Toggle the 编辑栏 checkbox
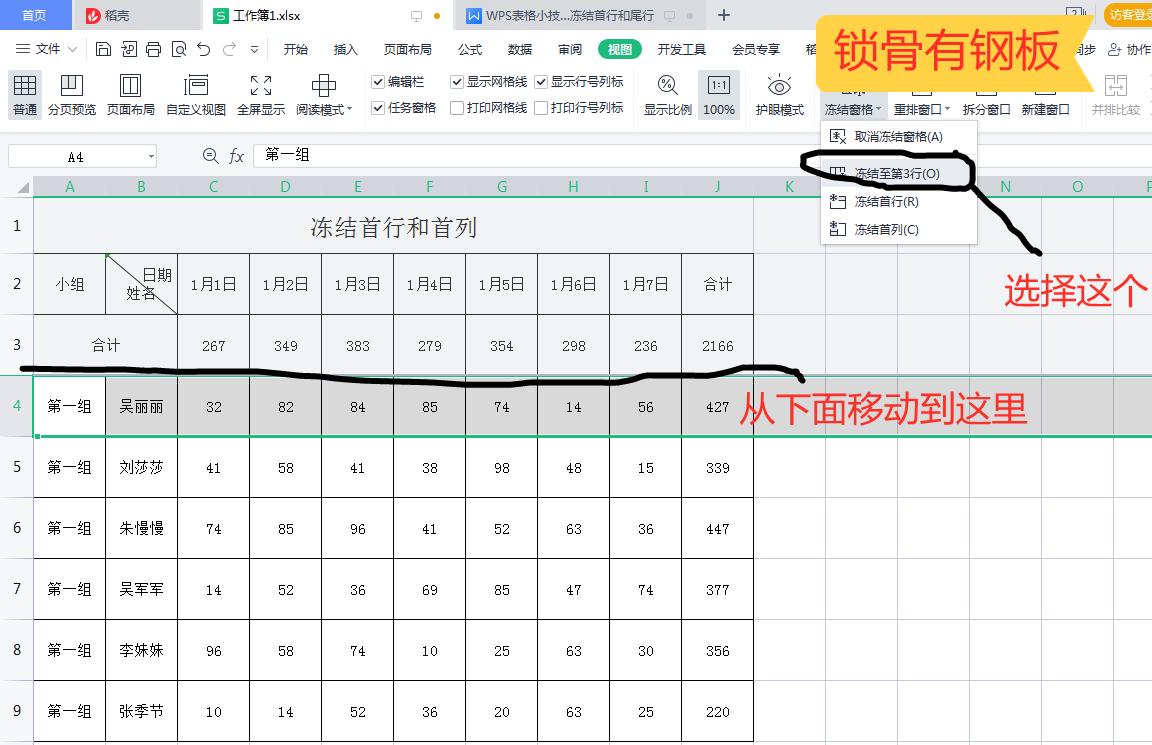1152x745 pixels. pyautogui.click(x=378, y=82)
